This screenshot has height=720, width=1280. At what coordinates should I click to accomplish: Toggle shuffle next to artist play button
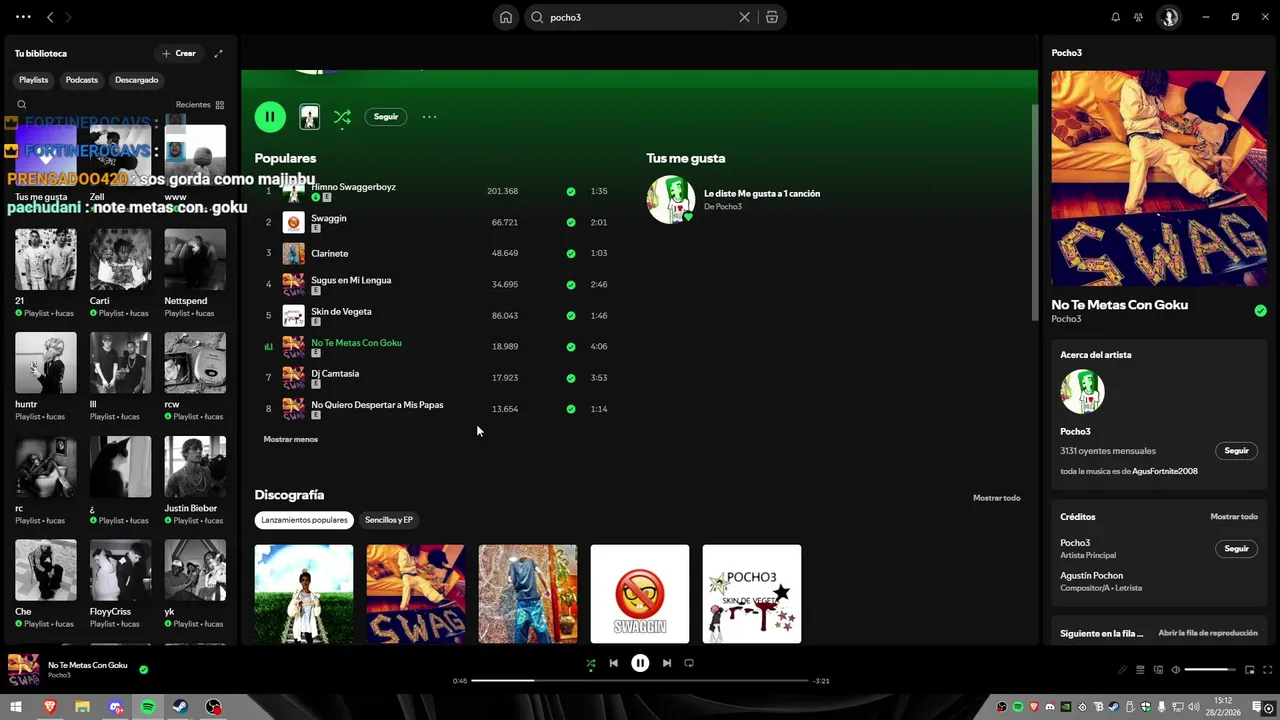tap(342, 117)
